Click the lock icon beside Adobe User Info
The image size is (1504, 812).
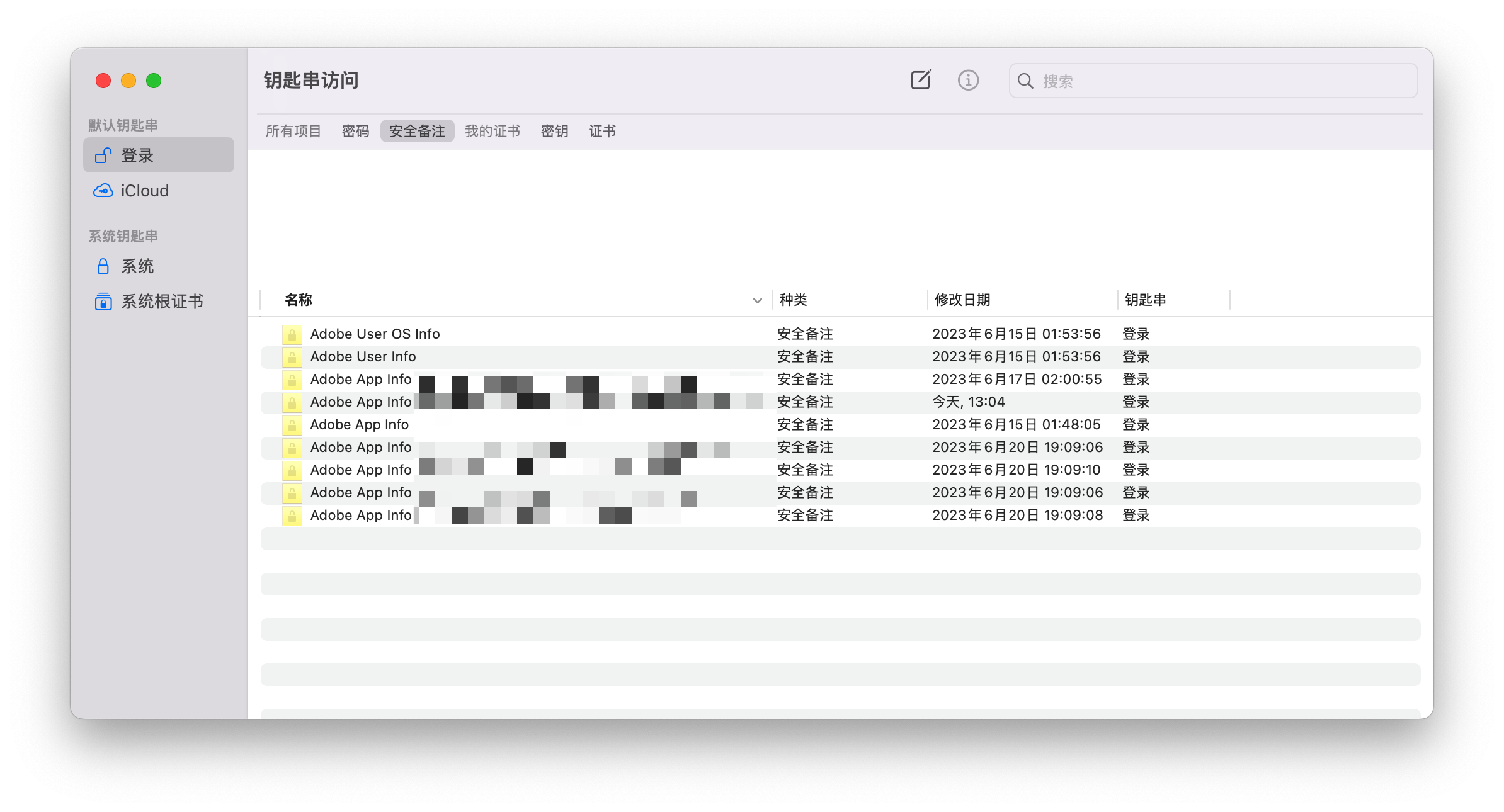292,357
